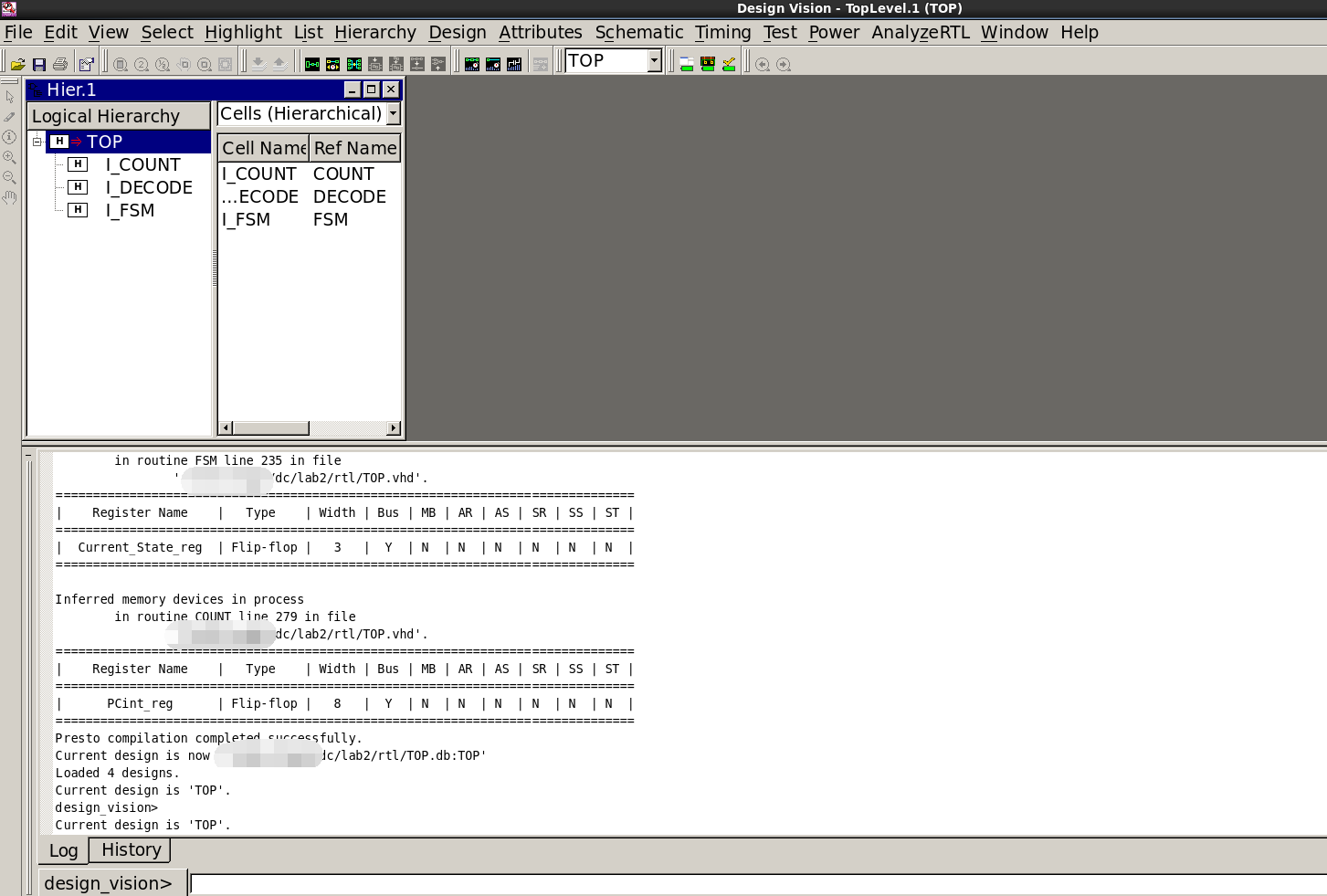Viewport: 1327px width, 896px height.
Task: Open design setup via the notepad icon
Action: [84, 63]
